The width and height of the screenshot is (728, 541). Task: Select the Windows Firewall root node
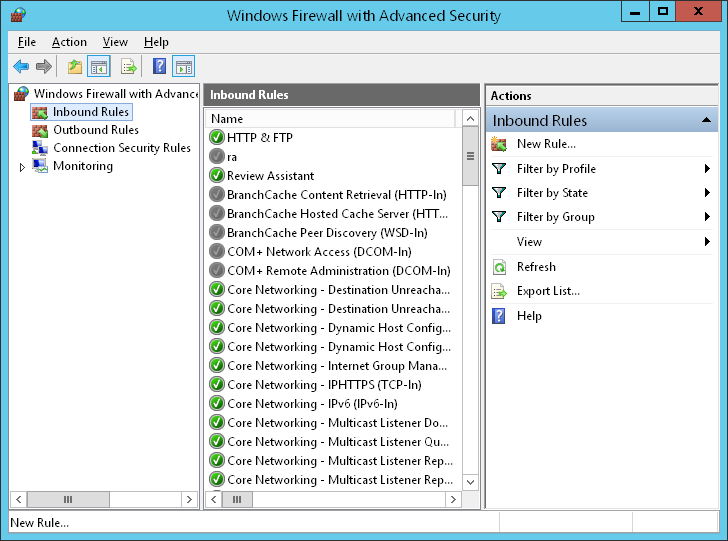pyautogui.click(x=116, y=93)
